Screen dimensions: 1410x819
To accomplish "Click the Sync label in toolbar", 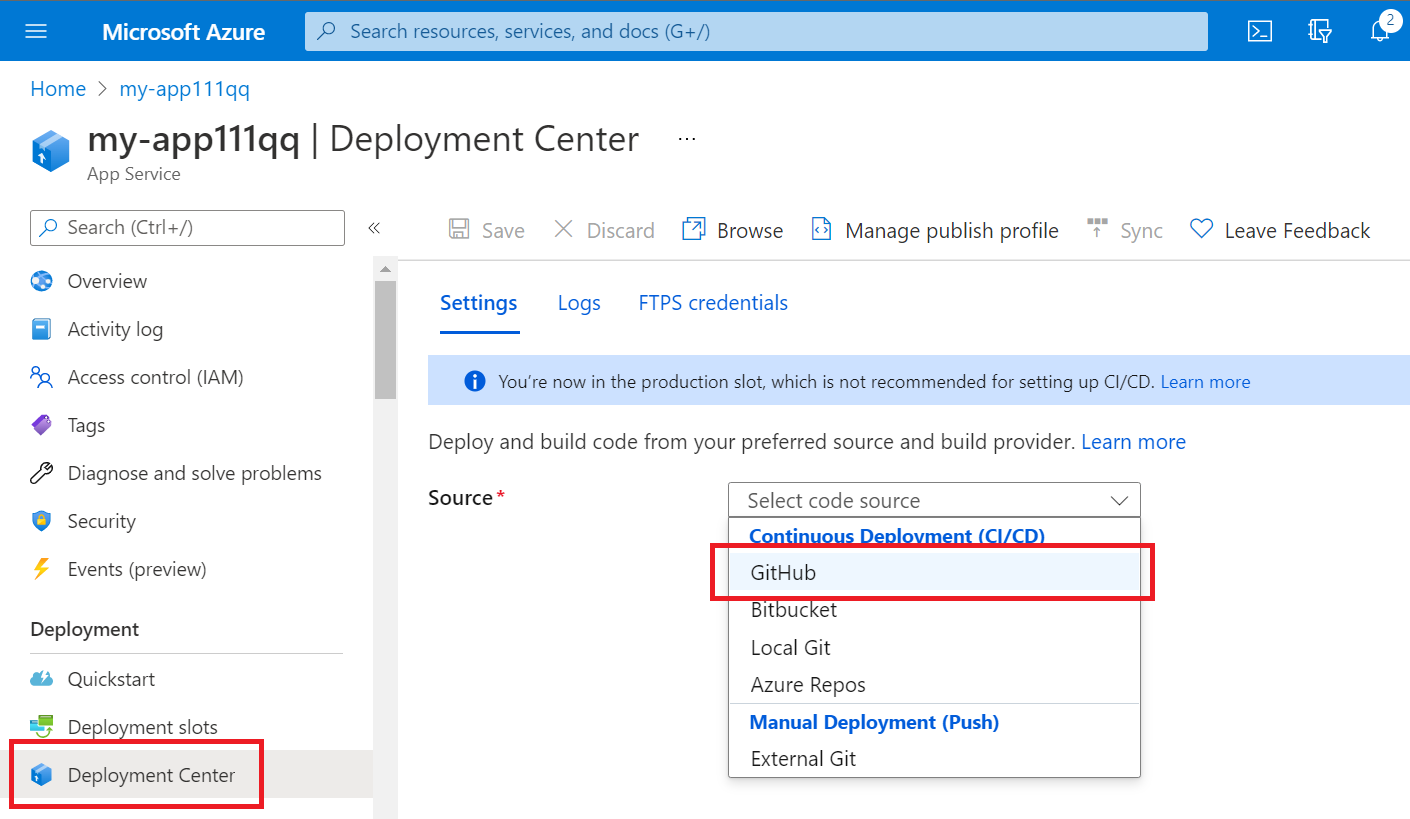I will (1141, 231).
